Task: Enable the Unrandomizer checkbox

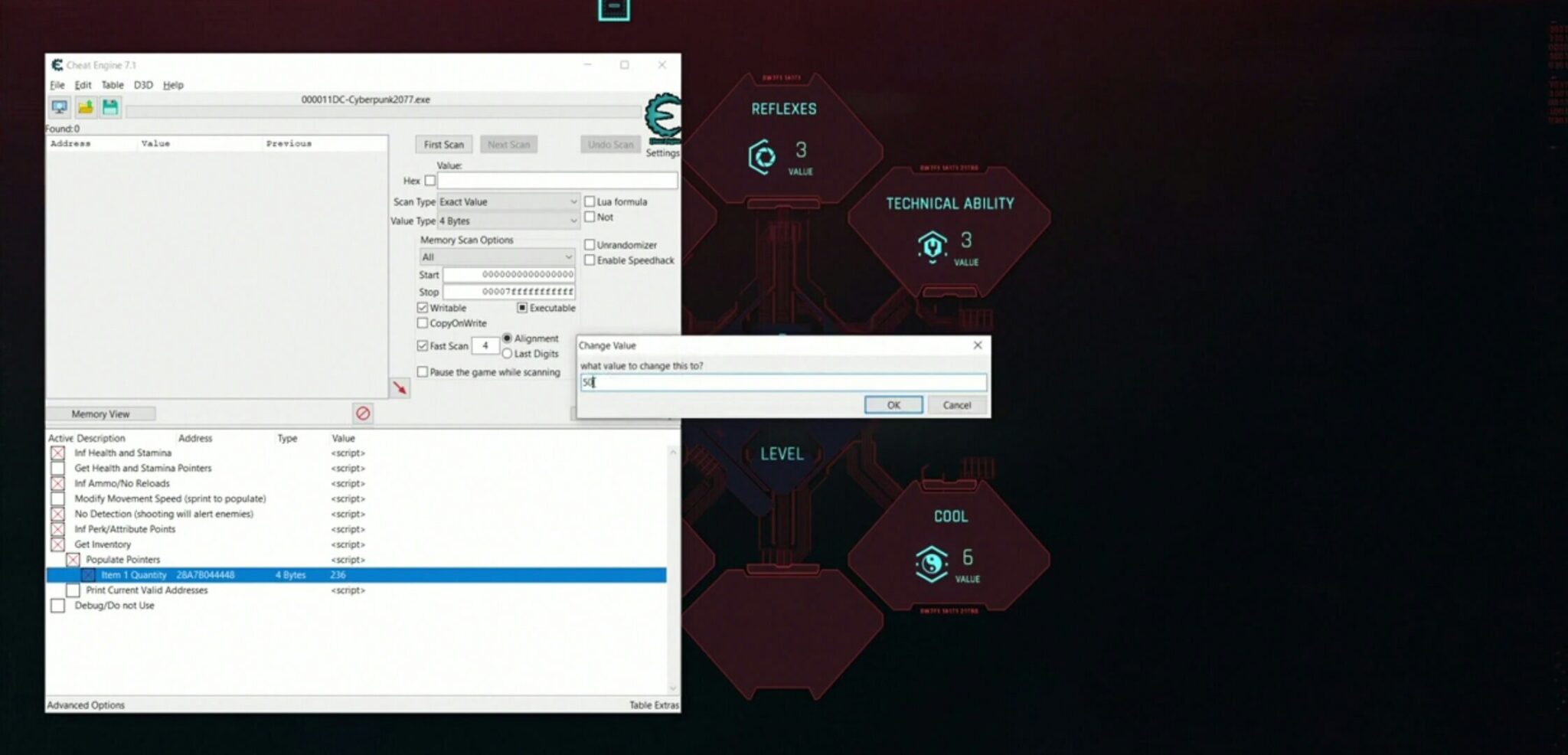Action: (590, 245)
